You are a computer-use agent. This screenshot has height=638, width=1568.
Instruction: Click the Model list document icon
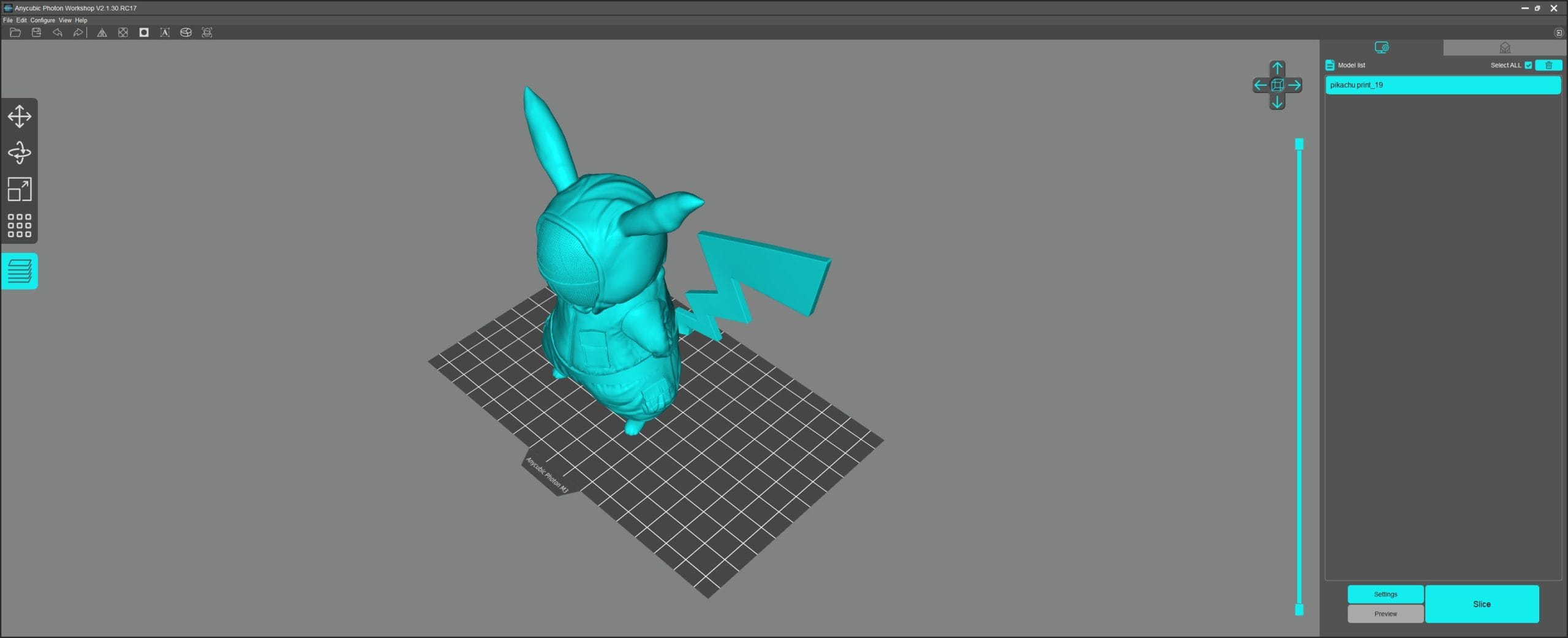(x=1330, y=65)
